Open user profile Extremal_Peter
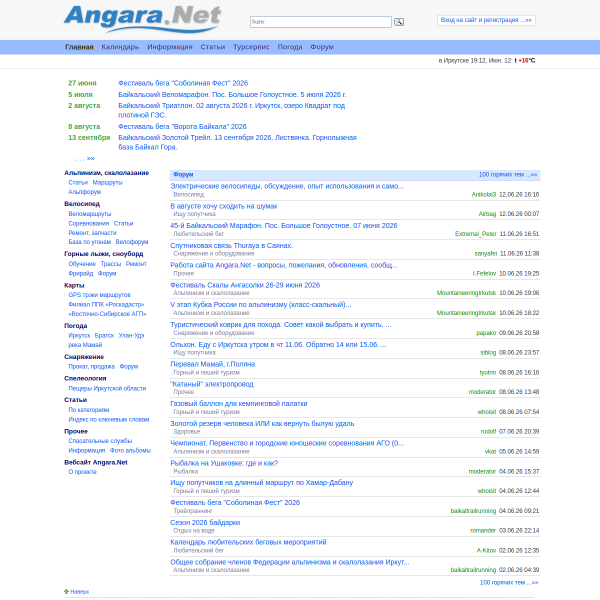The width and height of the screenshot is (600, 600). click(475, 233)
